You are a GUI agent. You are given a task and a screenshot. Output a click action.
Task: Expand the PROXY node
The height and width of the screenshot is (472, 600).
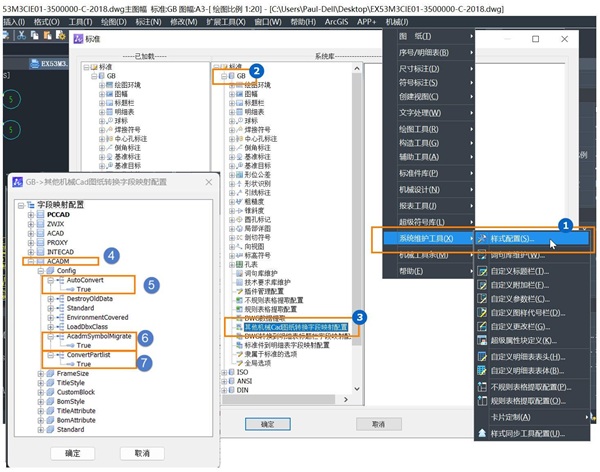click(x=31, y=243)
